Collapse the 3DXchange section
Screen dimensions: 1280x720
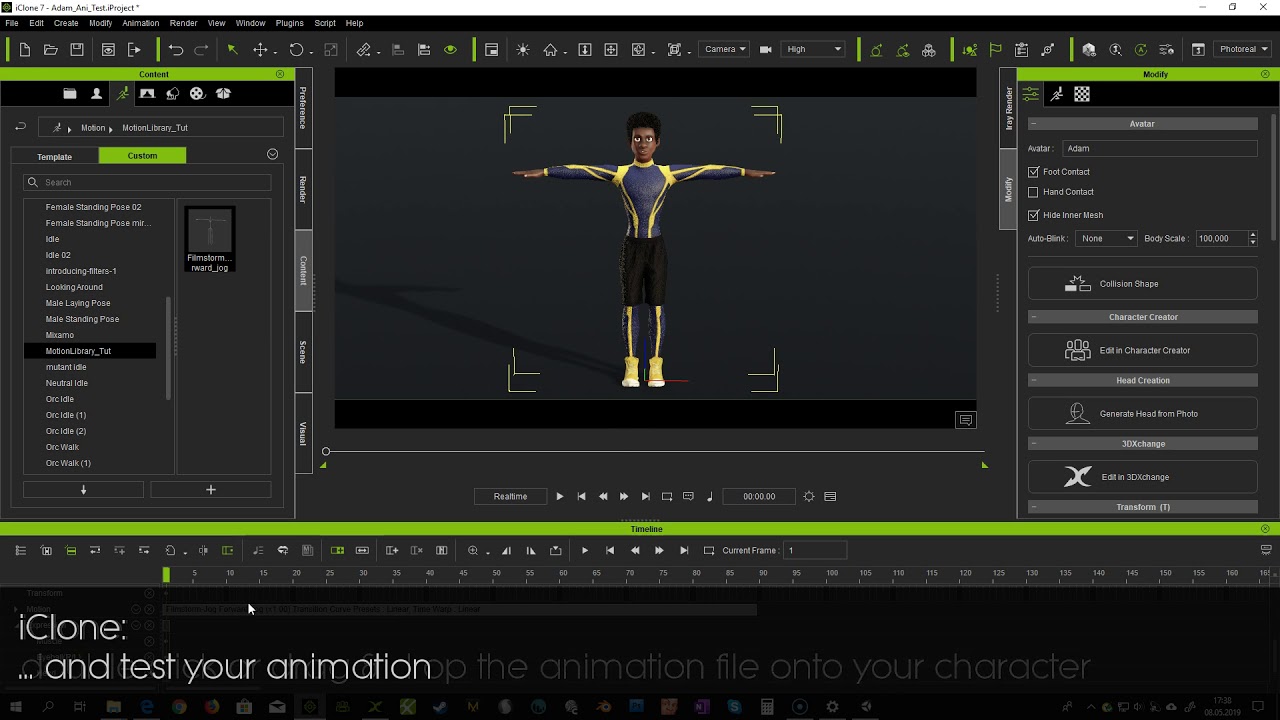tap(1142, 443)
